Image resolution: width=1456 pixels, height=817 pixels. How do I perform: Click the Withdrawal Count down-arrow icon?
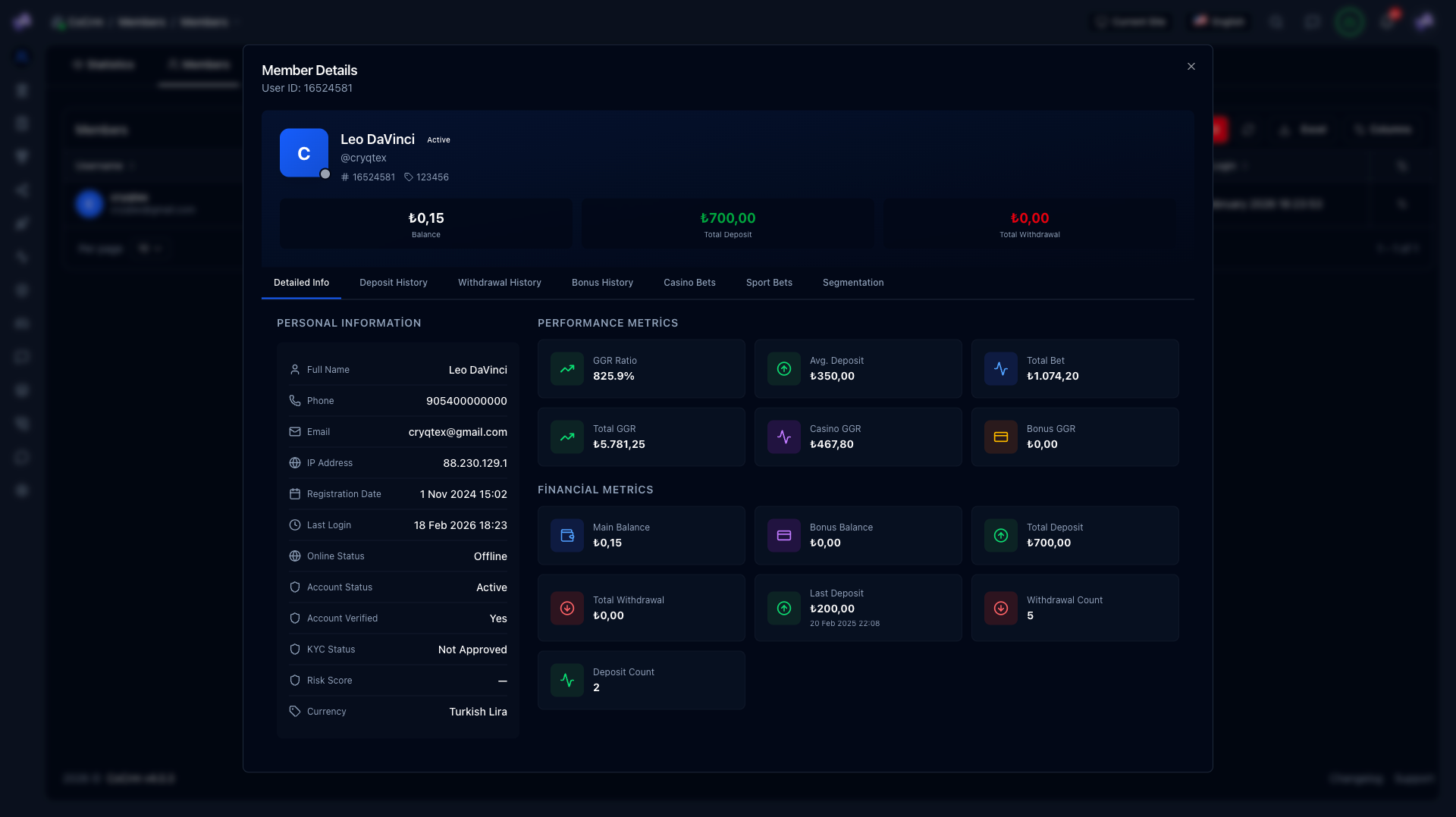(x=1001, y=609)
